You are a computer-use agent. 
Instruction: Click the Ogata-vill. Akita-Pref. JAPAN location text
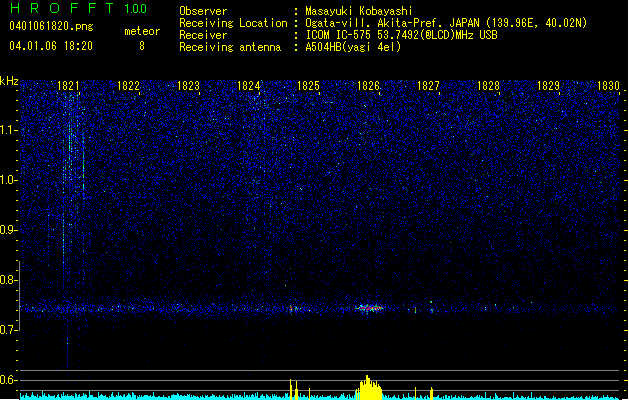point(446,23)
